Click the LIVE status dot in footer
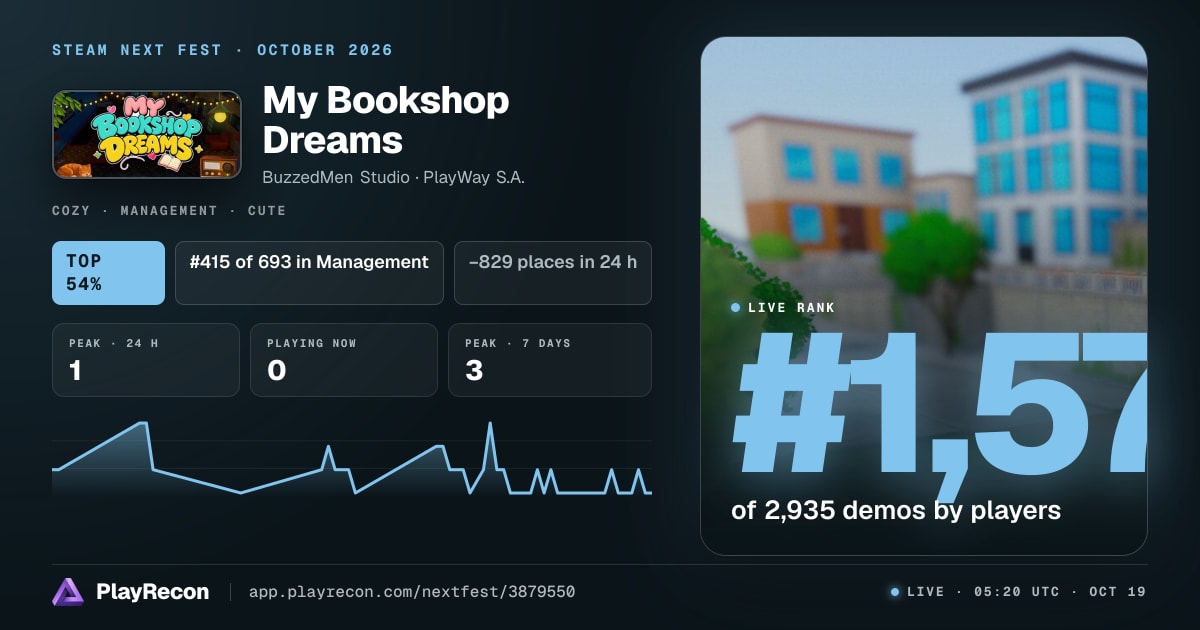This screenshot has width=1200, height=630. [x=895, y=592]
